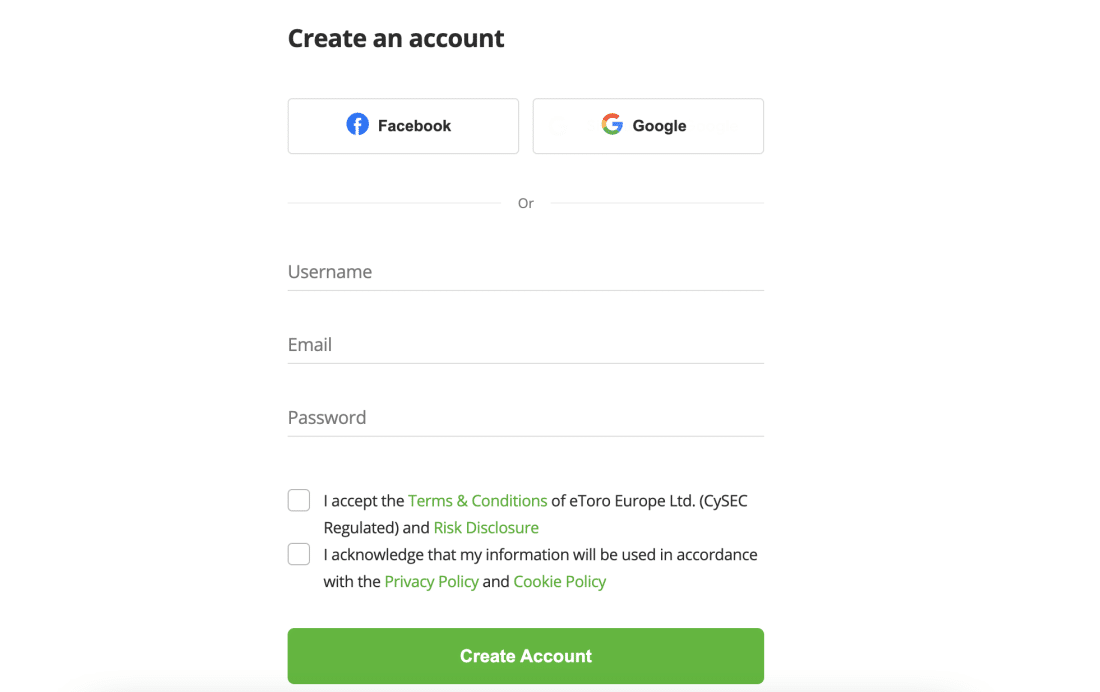
Task: Open the Risk Disclosure link
Action: pos(486,527)
